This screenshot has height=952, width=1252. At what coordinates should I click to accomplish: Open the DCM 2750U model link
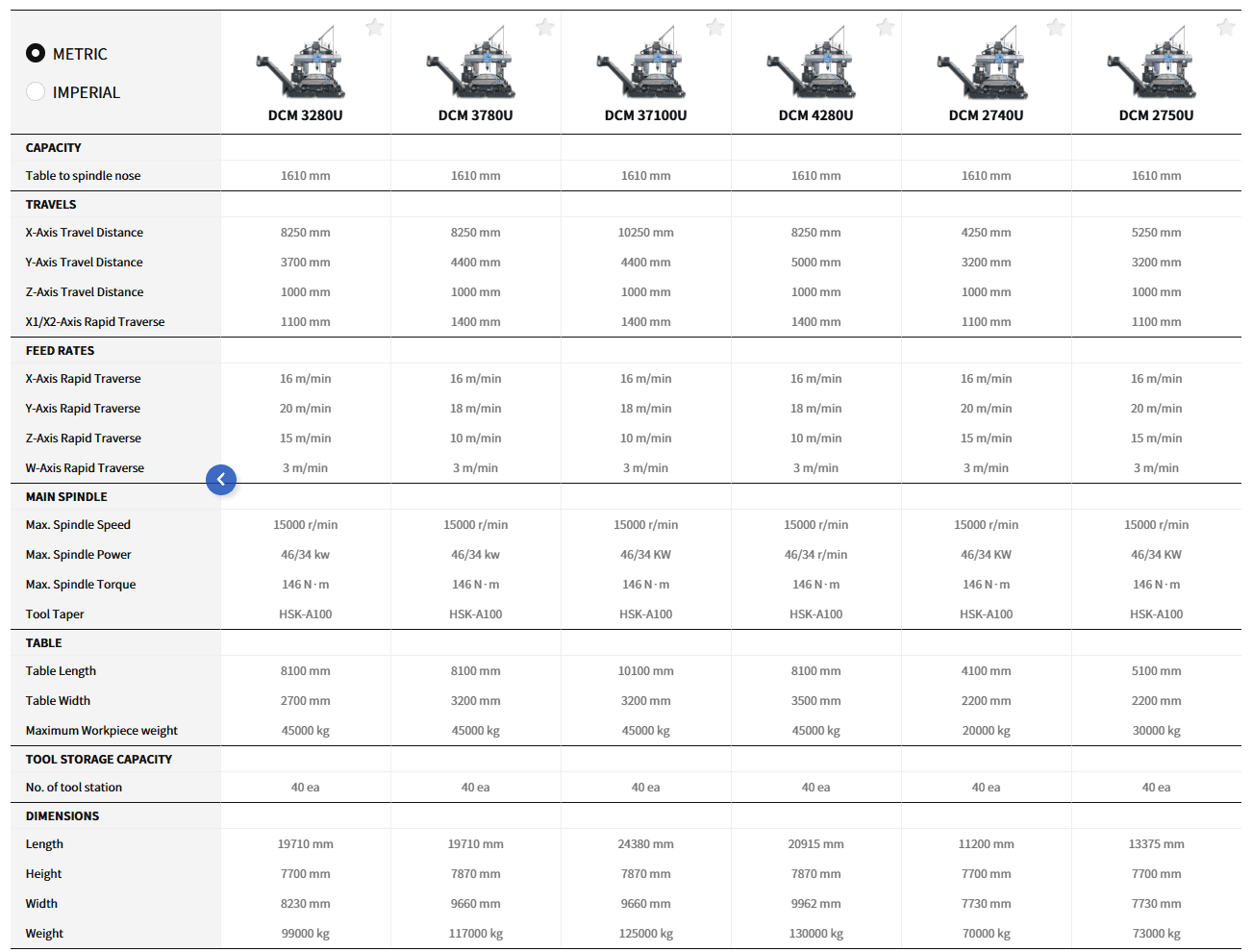coord(1156,115)
